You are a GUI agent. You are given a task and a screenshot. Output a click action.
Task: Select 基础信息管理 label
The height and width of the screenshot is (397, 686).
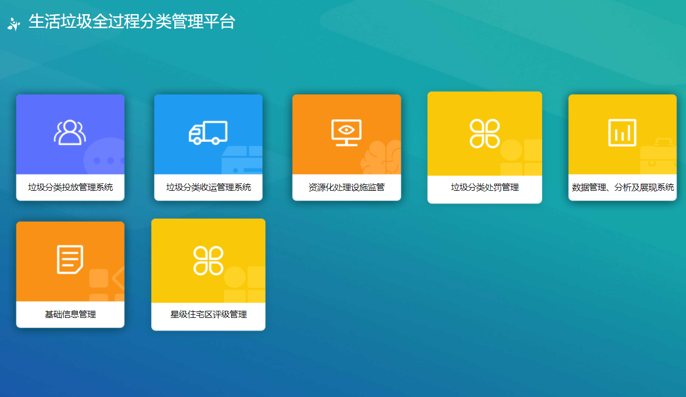pyautogui.click(x=70, y=314)
